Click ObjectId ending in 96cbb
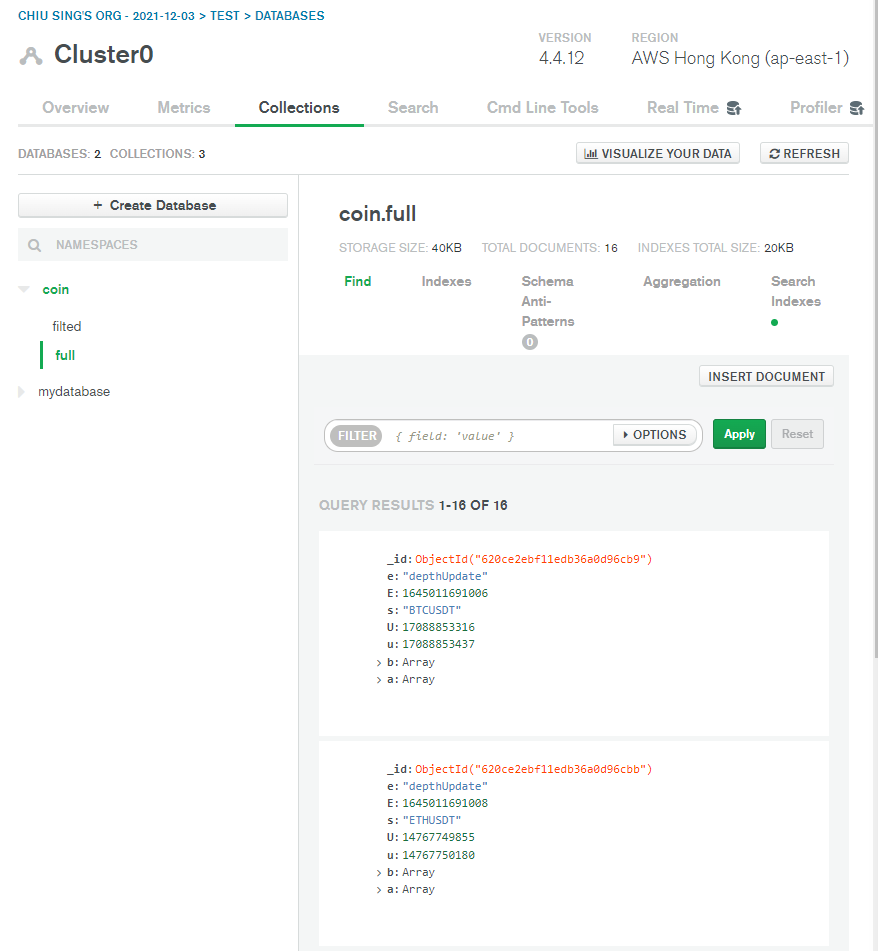The image size is (878, 951). point(534,769)
